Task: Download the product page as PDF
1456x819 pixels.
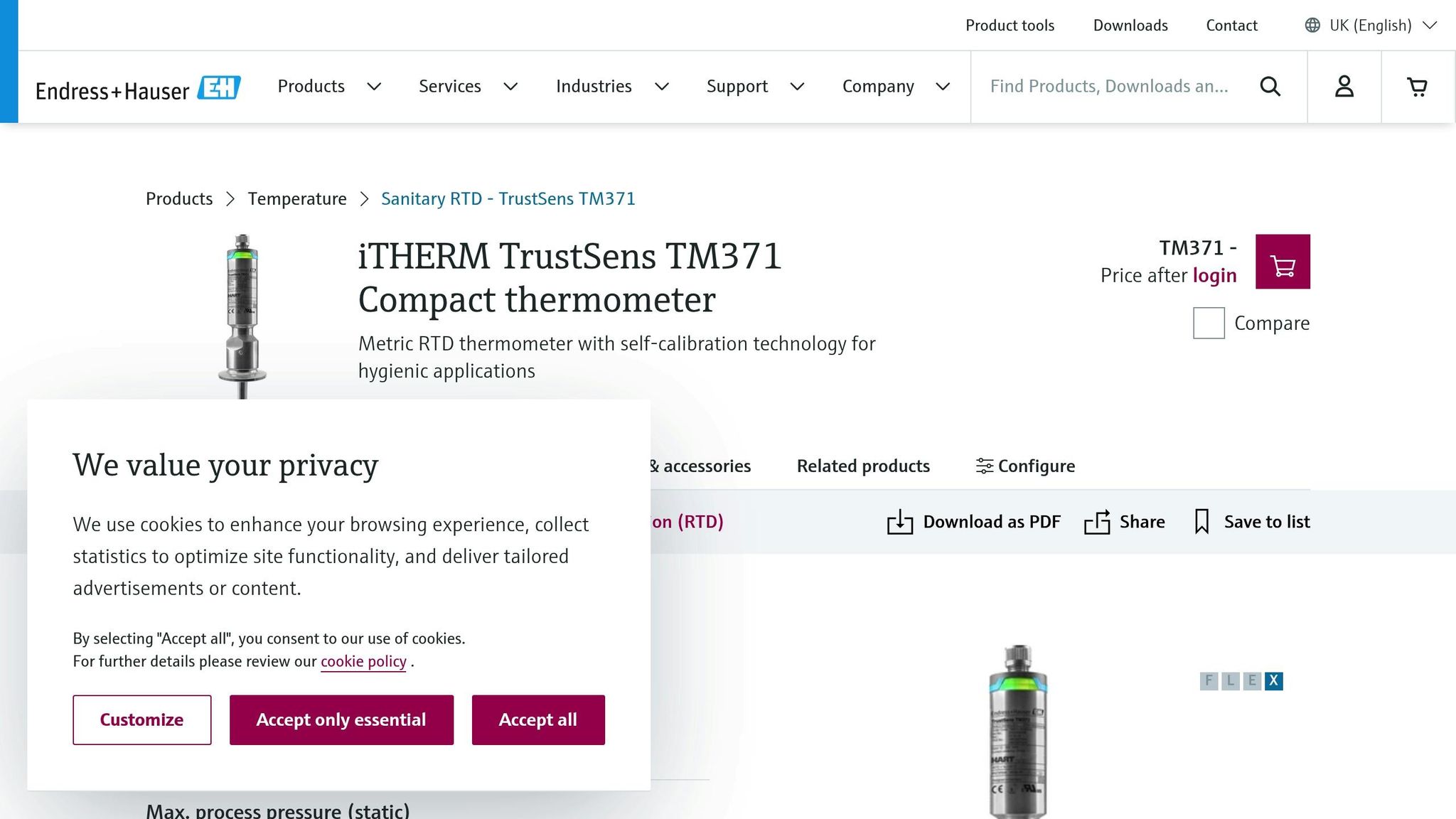Action: pyautogui.click(x=973, y=521)
